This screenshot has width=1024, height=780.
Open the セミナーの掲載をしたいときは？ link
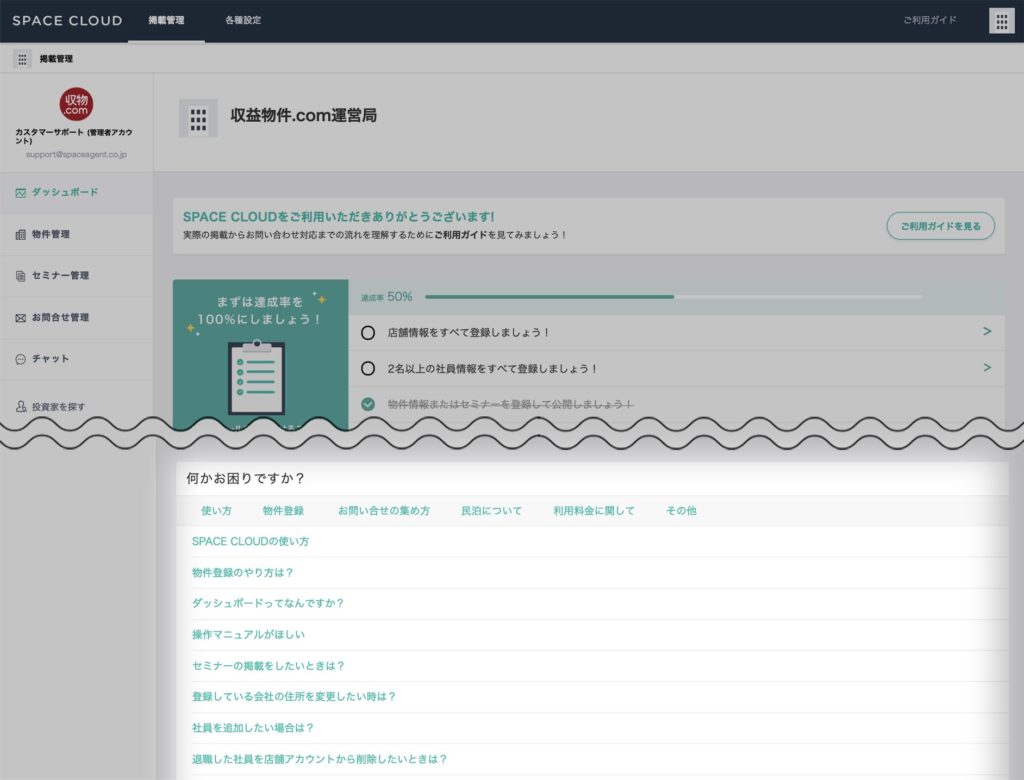[268, 666]
